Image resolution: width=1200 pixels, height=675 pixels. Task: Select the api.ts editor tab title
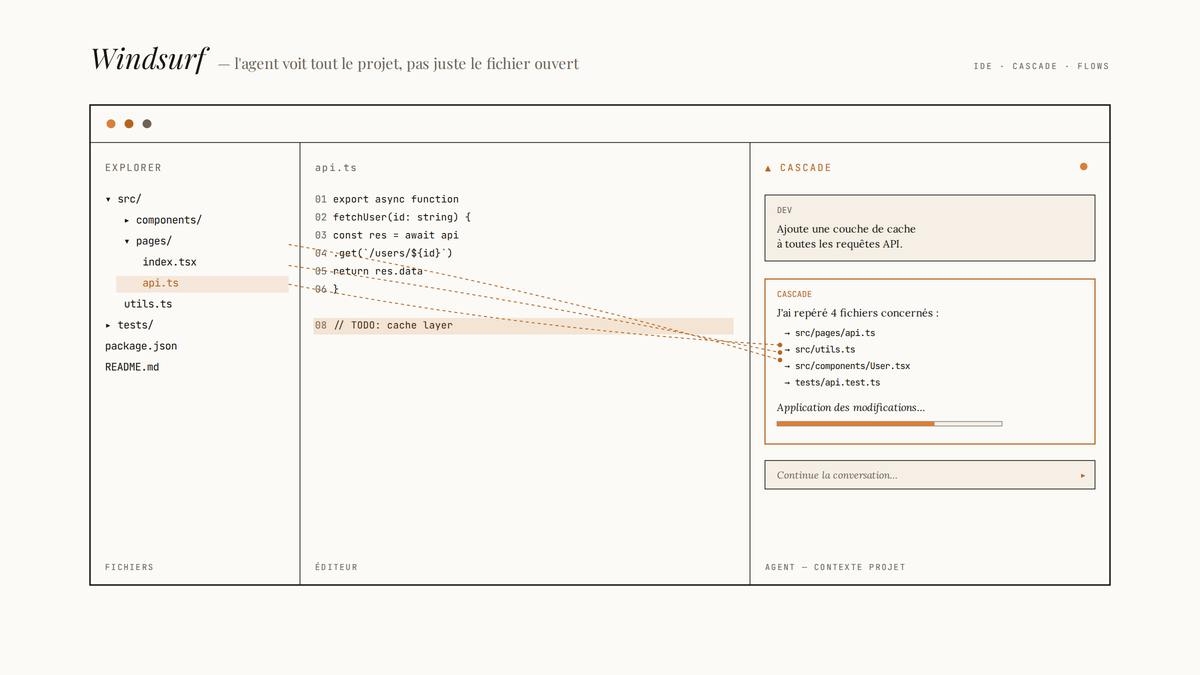point(336,168)
